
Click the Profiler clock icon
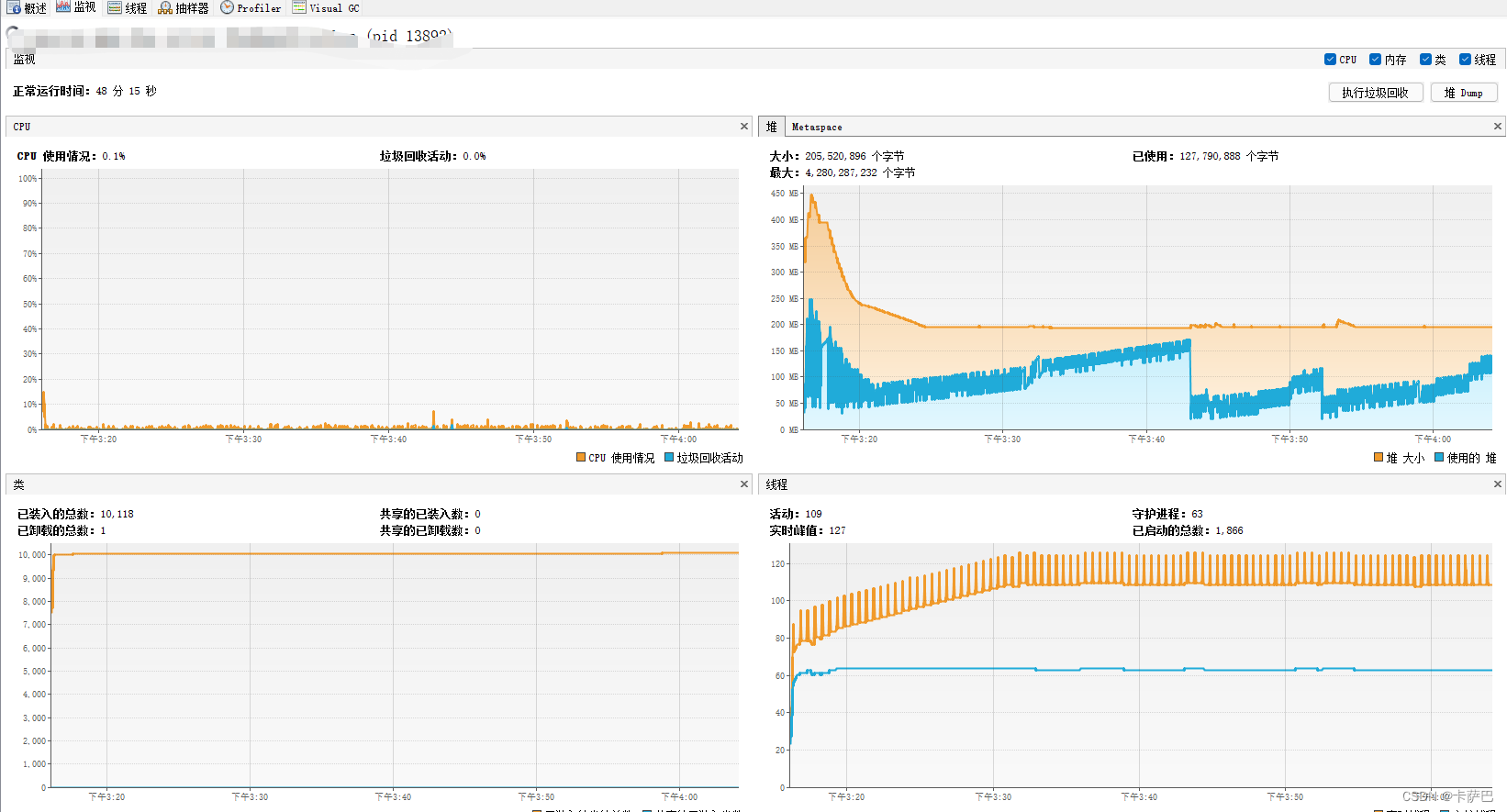pyautogui.click(x=227, y=7)
